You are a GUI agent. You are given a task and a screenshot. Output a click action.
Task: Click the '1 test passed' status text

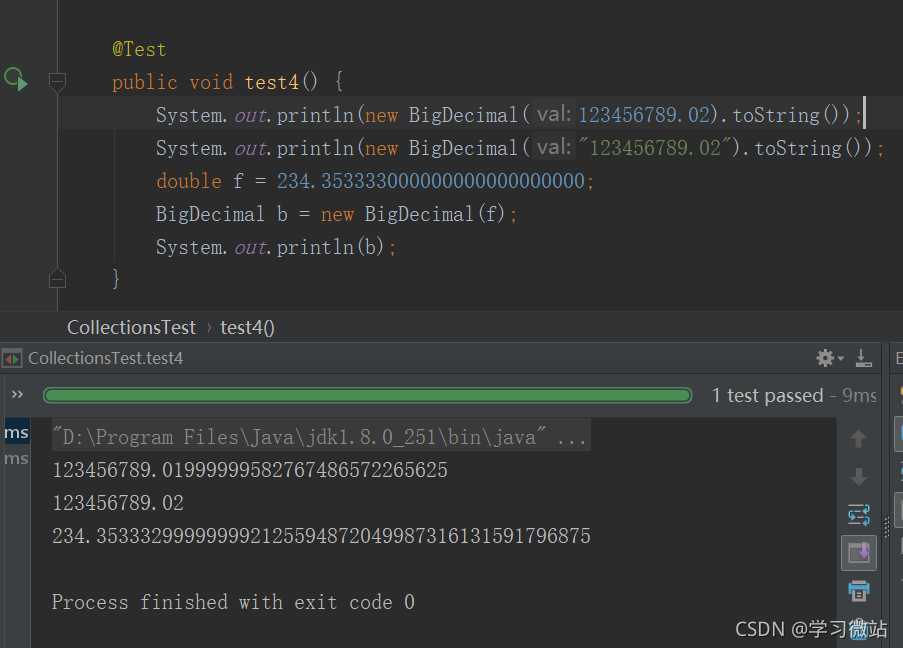[768, 395]
